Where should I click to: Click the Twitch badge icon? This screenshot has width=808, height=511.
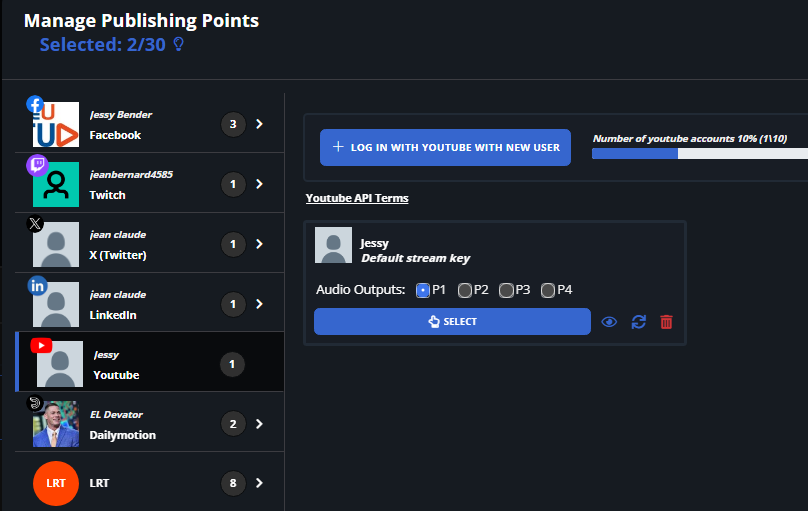[36, 166]
